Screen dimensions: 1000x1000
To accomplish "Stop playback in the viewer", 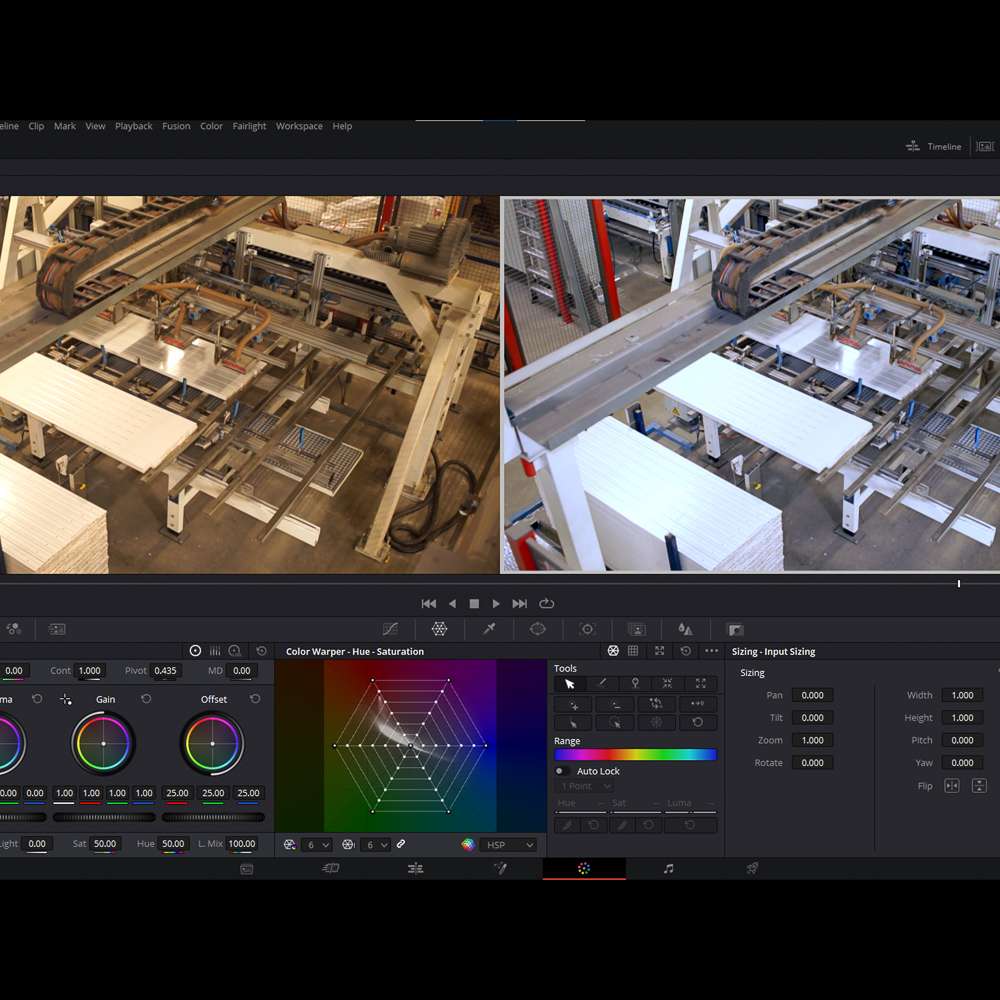I will 474,603.
